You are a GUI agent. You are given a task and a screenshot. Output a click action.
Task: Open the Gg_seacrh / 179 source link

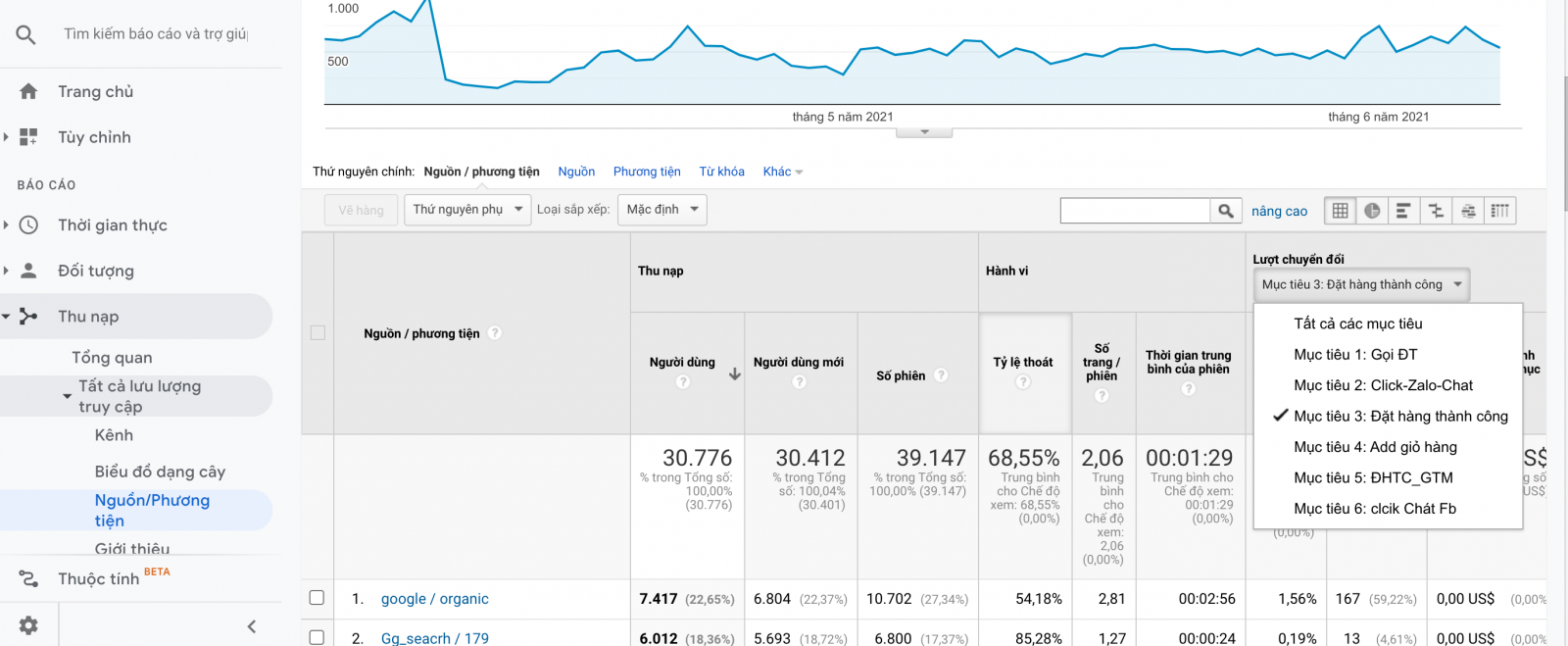[434, 638]
